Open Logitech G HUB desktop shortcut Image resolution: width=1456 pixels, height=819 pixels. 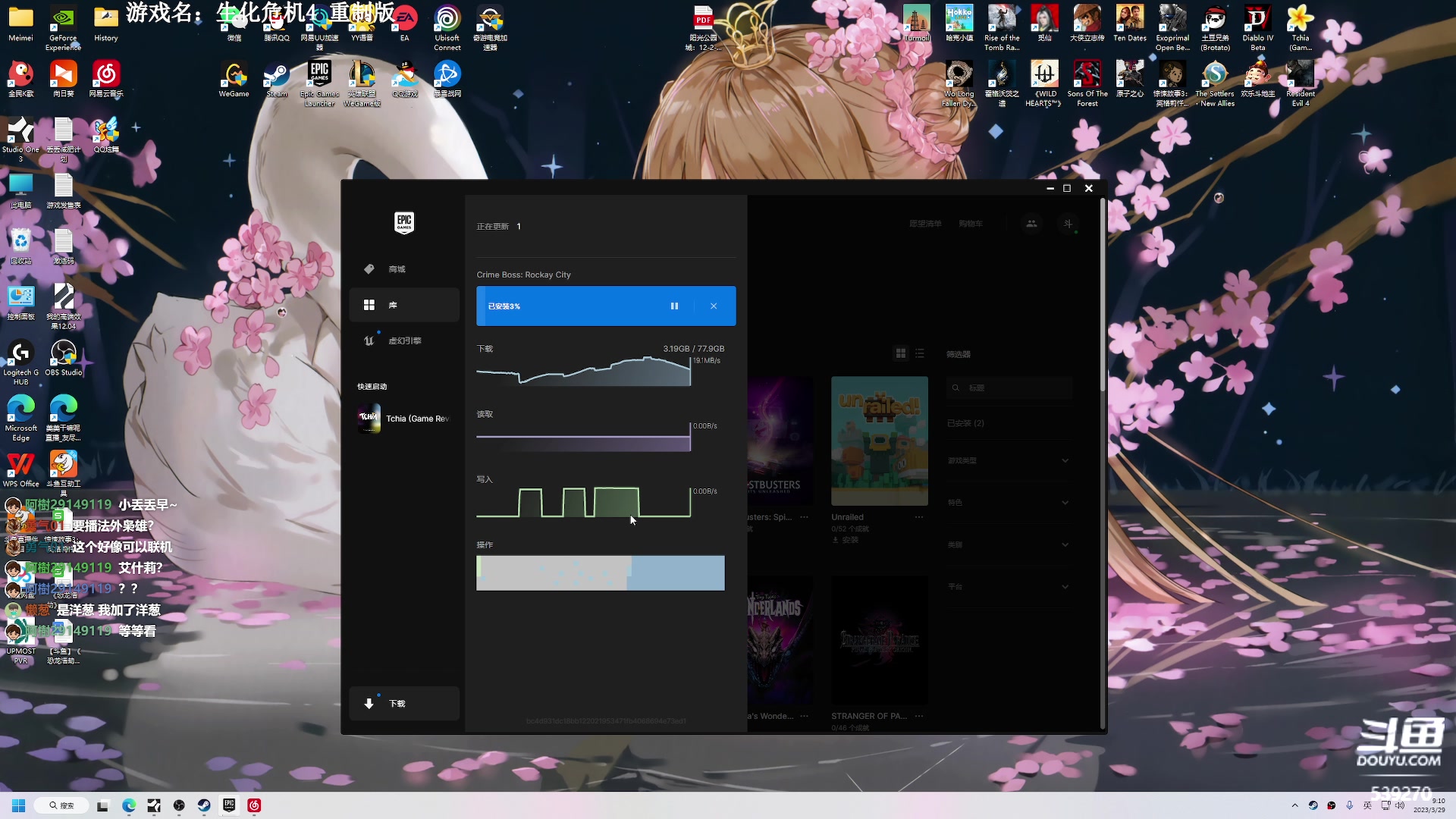pyautogui.click(x=20, y=362)
